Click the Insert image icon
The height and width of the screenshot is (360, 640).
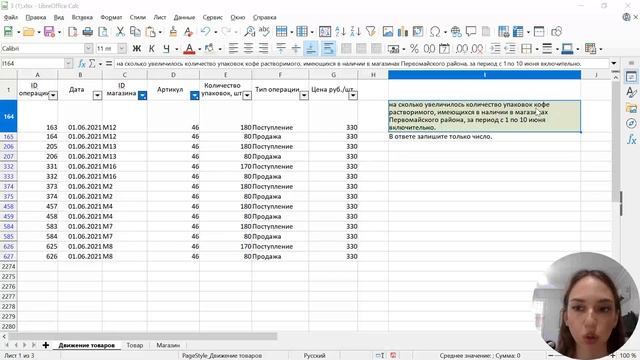click(x=388, y=31)
